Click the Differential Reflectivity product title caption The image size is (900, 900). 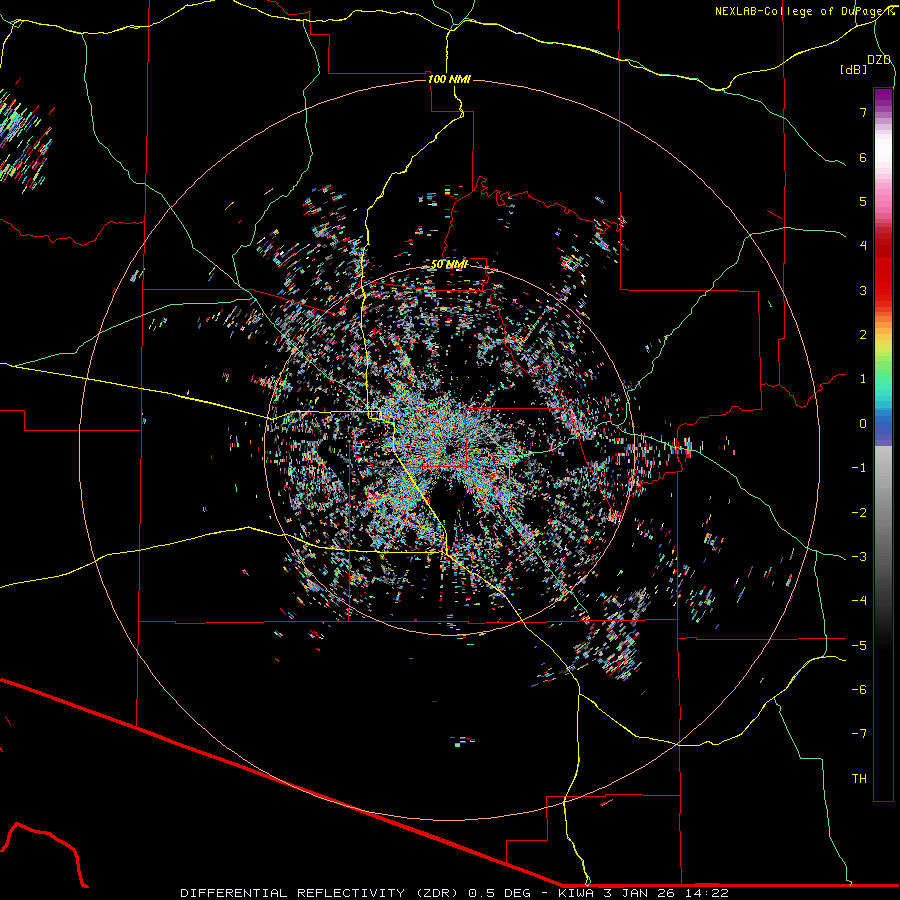tap(454, 893)
